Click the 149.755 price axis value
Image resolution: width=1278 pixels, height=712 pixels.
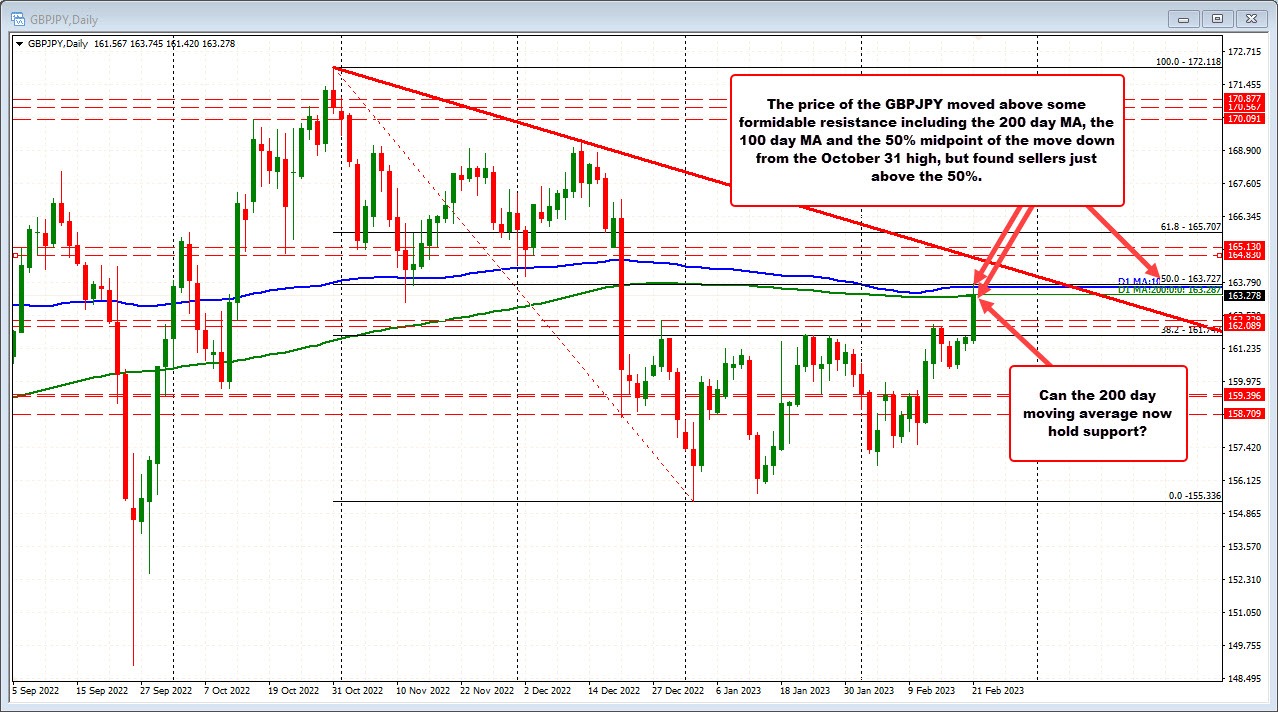coord(1244,646)
